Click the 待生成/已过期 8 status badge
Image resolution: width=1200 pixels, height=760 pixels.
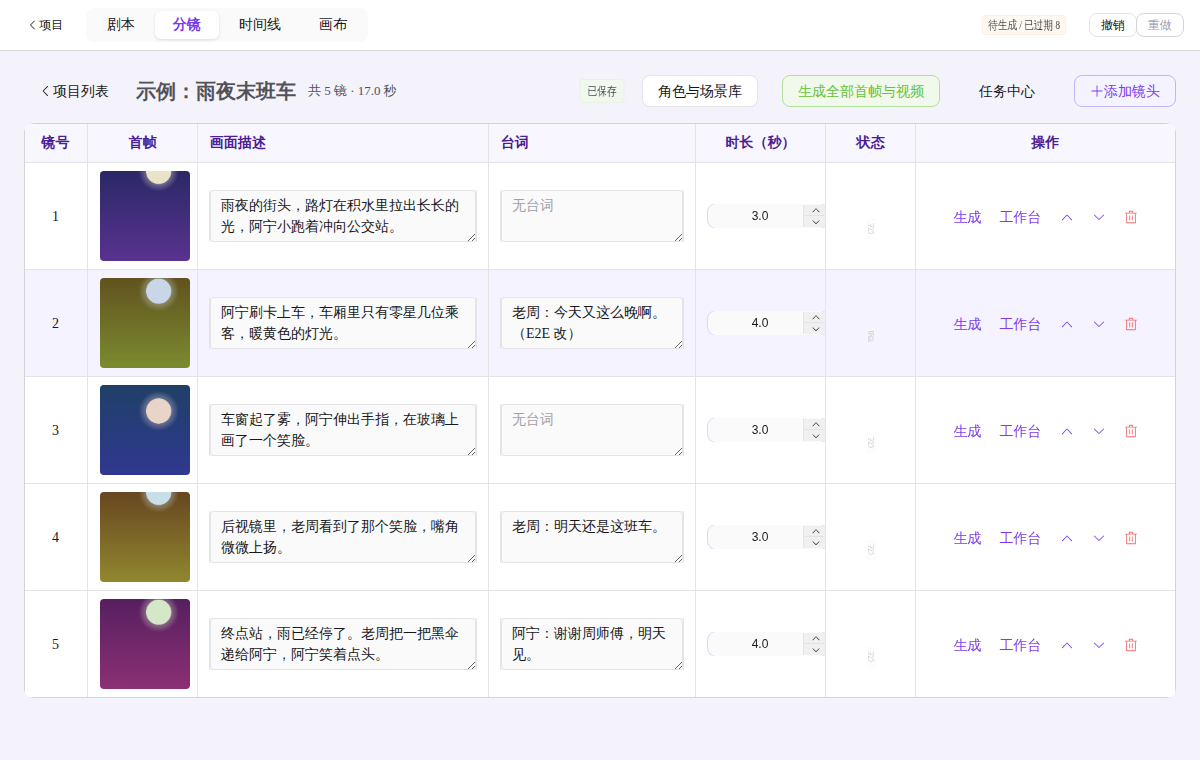tap(1024, 25)
